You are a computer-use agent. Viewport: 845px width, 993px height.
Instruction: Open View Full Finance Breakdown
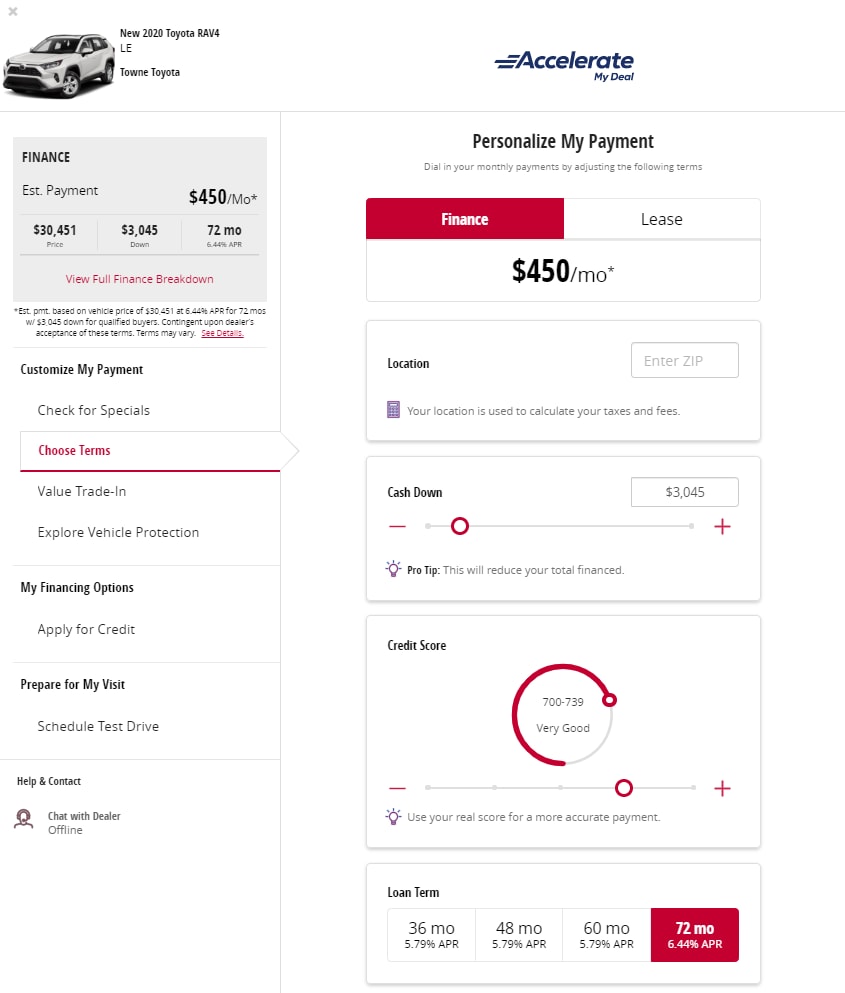click(x=139, y=279)
